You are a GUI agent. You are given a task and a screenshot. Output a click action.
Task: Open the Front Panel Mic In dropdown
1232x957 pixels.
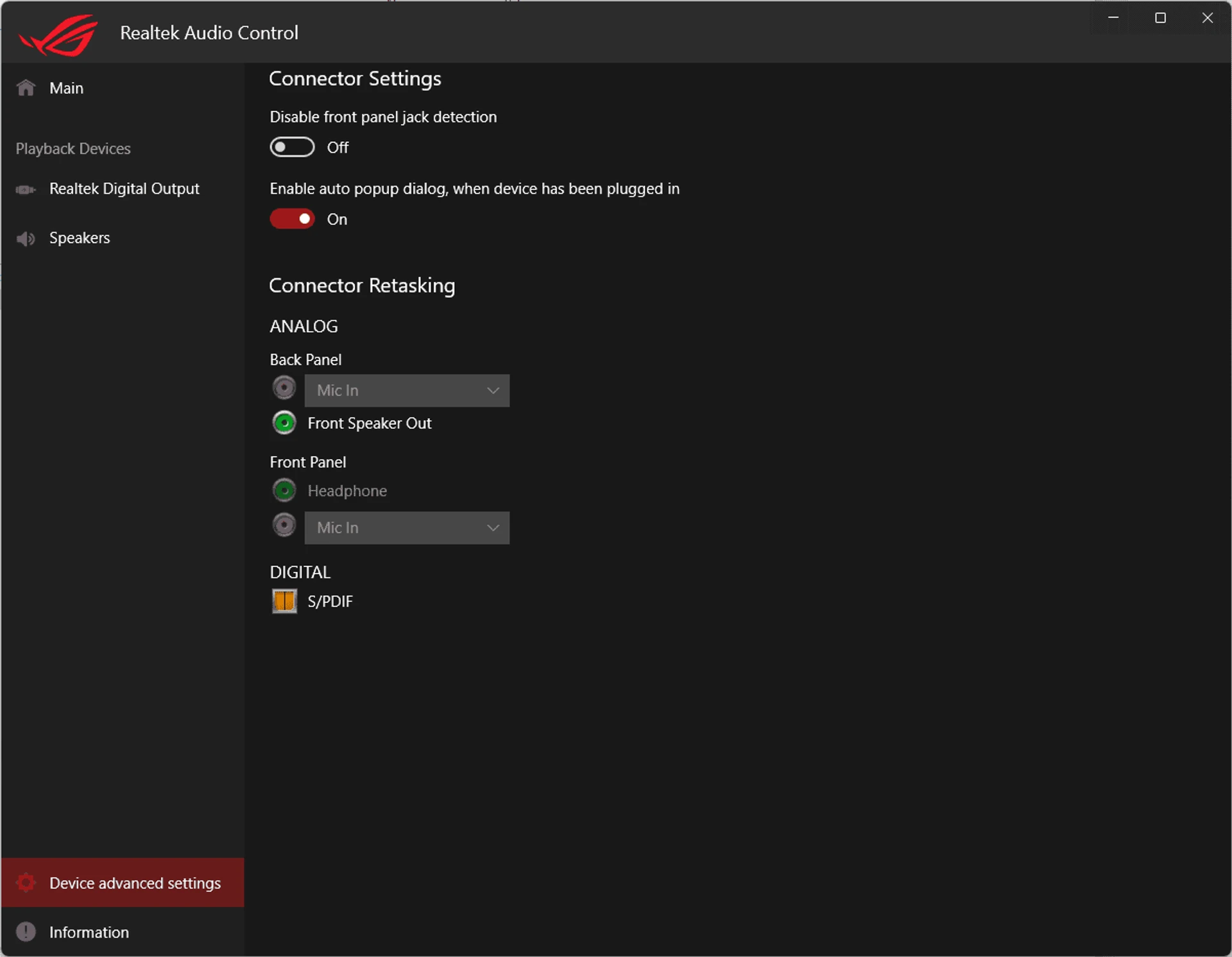click(407, 528)
